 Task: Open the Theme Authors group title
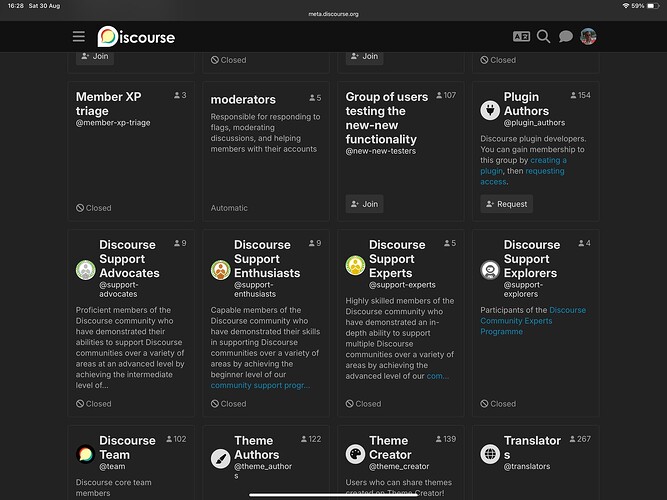tap(257, 447)
